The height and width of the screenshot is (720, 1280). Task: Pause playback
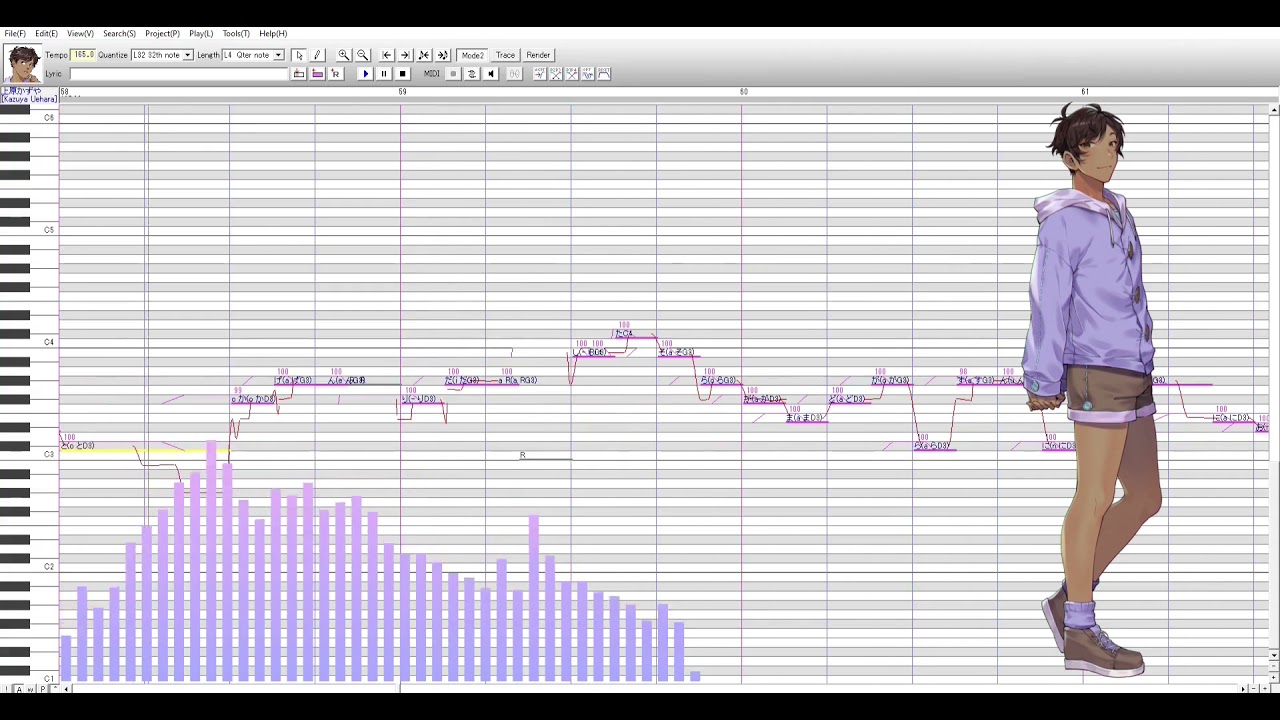[x=384, y=74]
